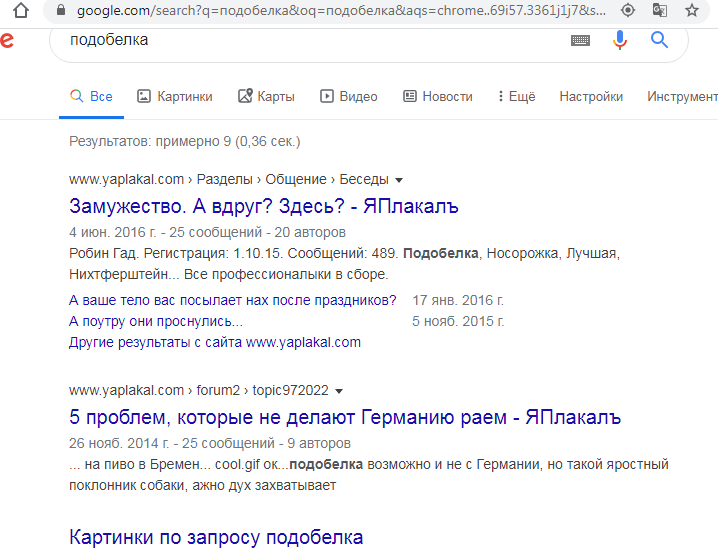718x551 pixels.
Task: Open the on-screen keyboard icon in search box
Action: tap(580, 40)
